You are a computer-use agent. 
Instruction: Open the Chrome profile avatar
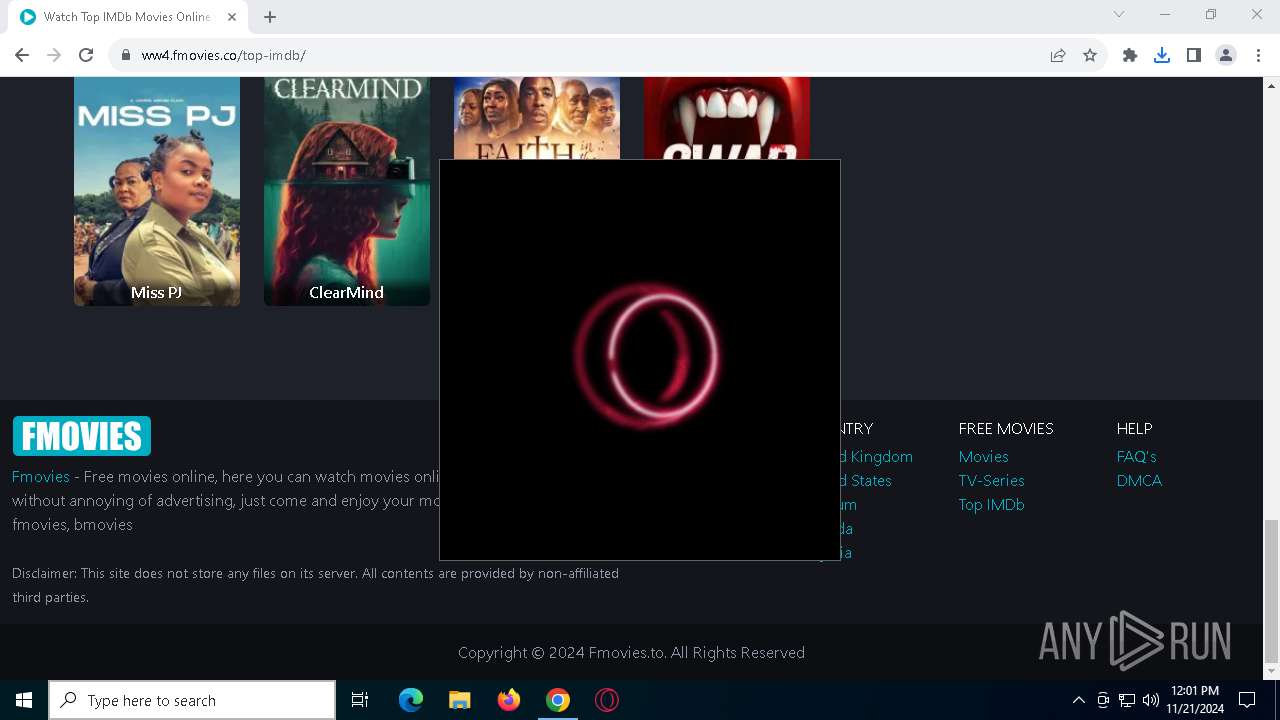click(x=1226, y=55)
